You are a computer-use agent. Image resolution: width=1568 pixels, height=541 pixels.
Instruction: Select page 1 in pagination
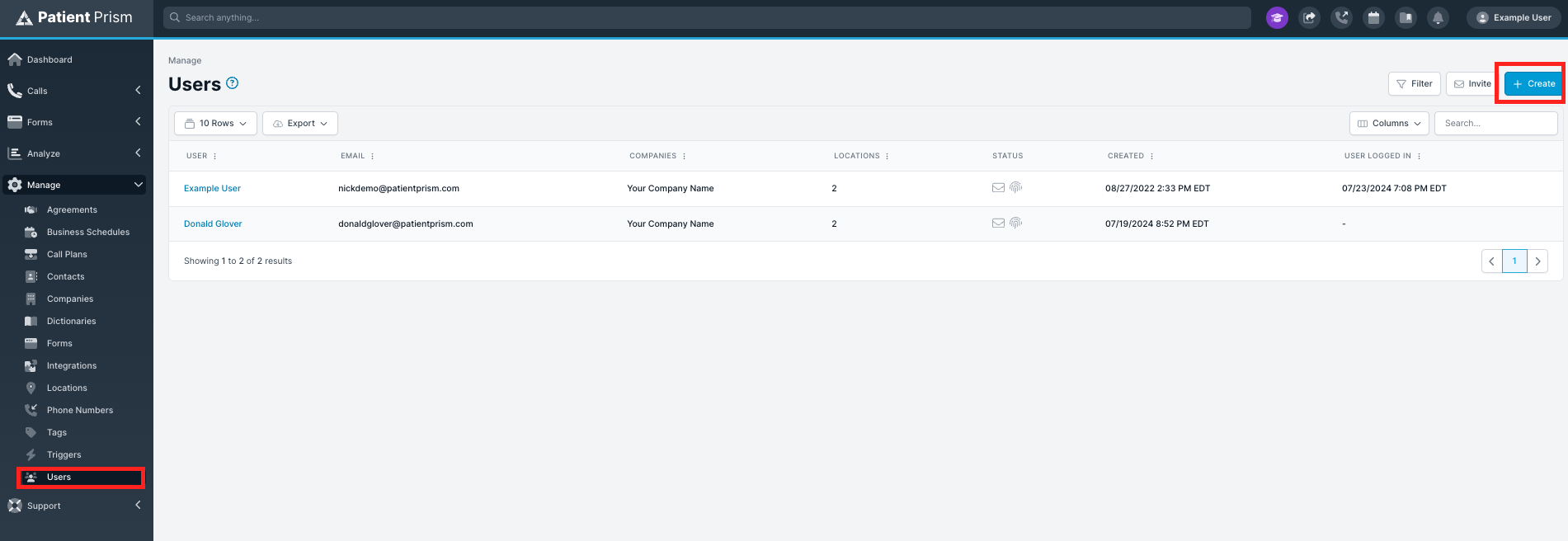pos(1514,261)
